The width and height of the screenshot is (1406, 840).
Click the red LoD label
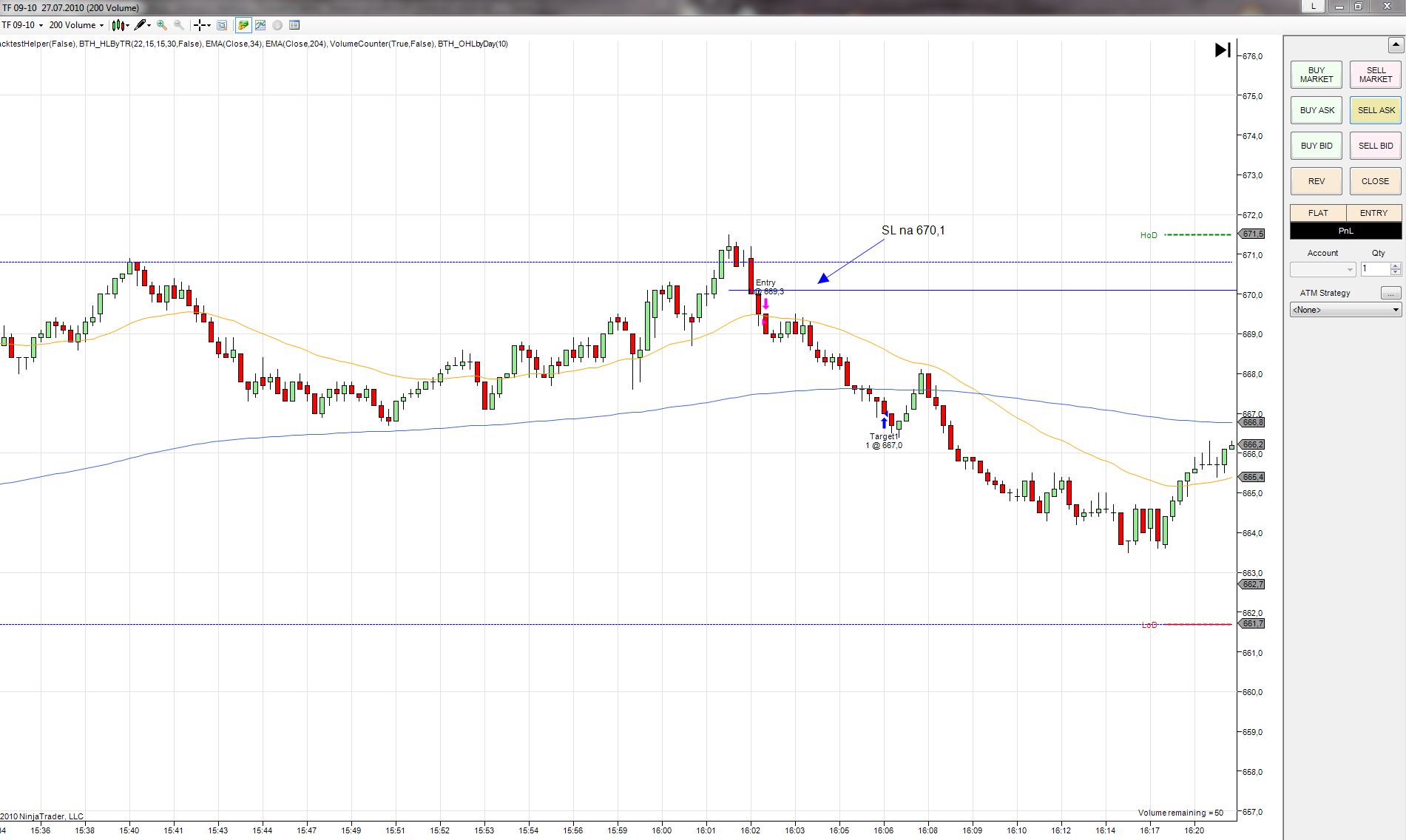(x=1149, y=625)
